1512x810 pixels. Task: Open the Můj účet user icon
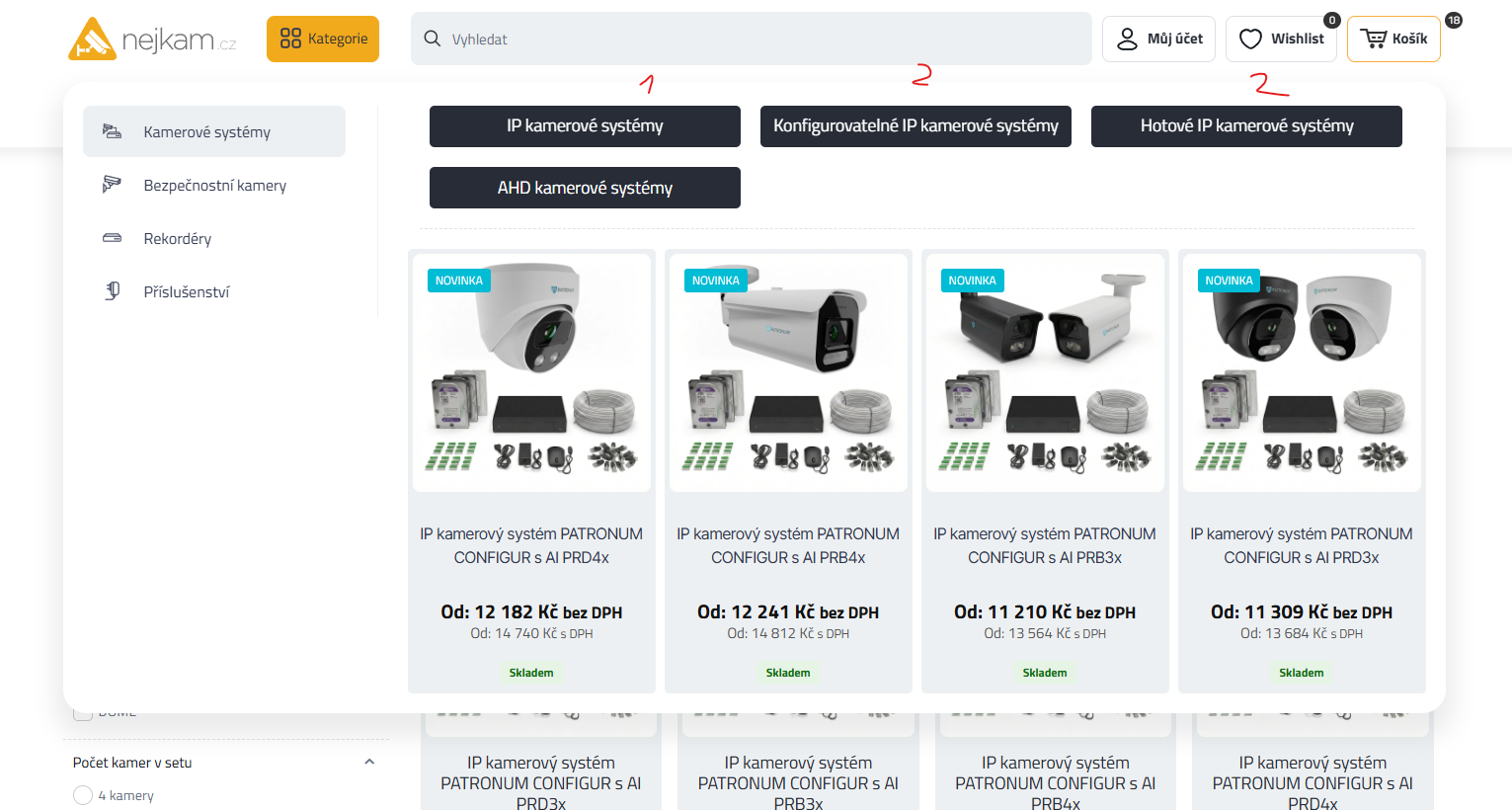[1127, 39]
